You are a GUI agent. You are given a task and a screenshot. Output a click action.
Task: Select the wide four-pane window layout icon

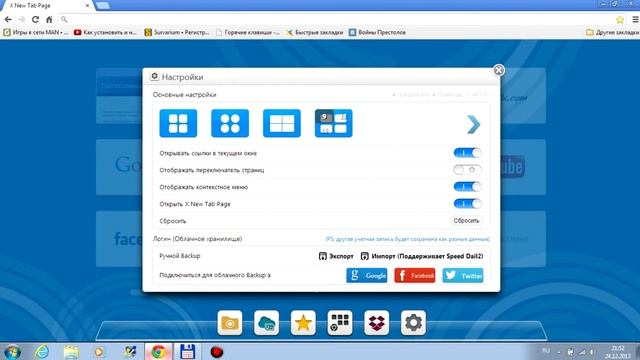pyautogui.click(x=282, y=123)
